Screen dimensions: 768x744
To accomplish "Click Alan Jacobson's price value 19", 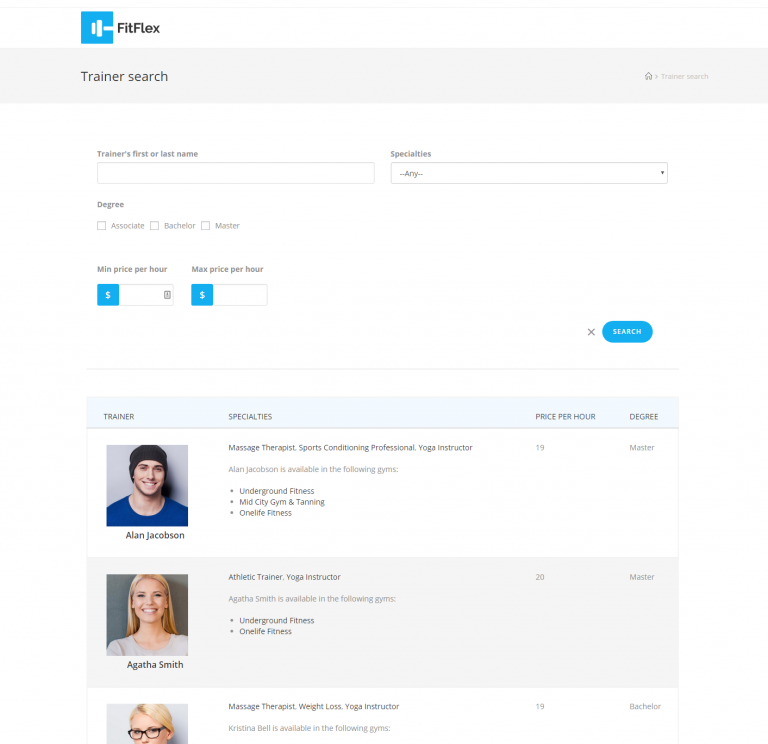I will (x=540, y=448).
